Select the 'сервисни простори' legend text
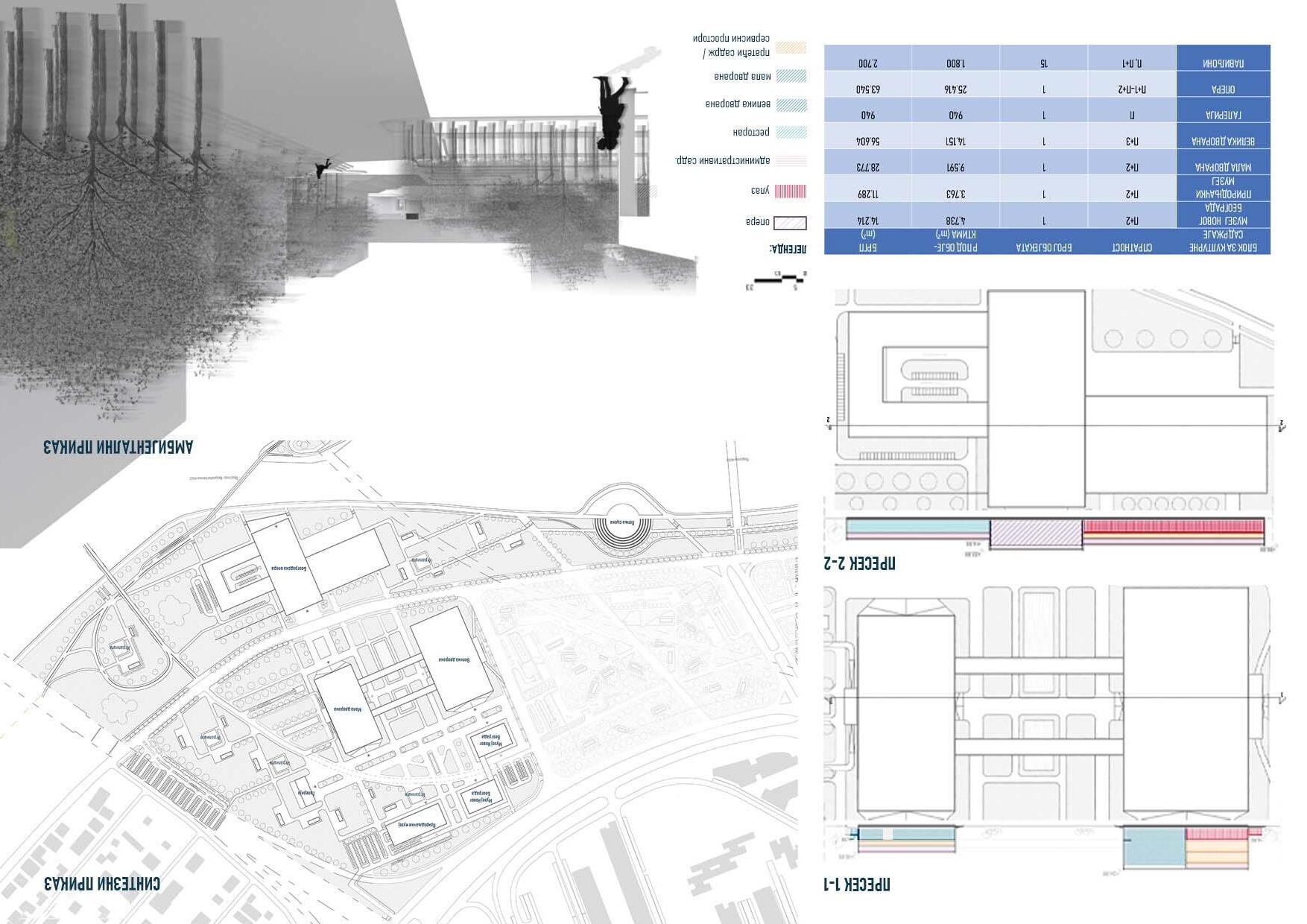Image resolution: width=1307 pixels, height=924 pixels. click(x=731, y=37)
